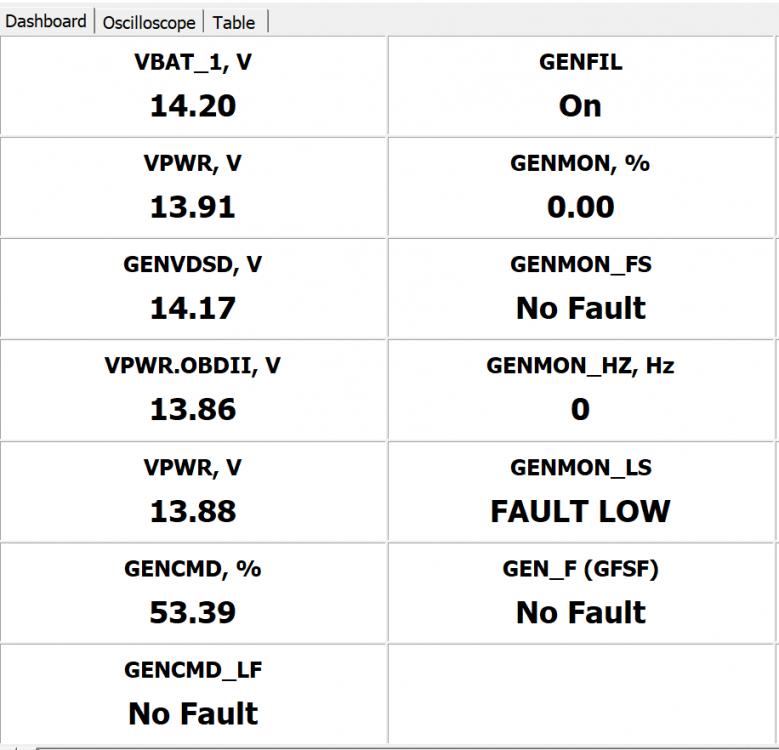Viewport: 779px width, 750px height.
Task: Click the VPWR cell showing 13.88
Action: pyautogui.click(x=193, y=492)
